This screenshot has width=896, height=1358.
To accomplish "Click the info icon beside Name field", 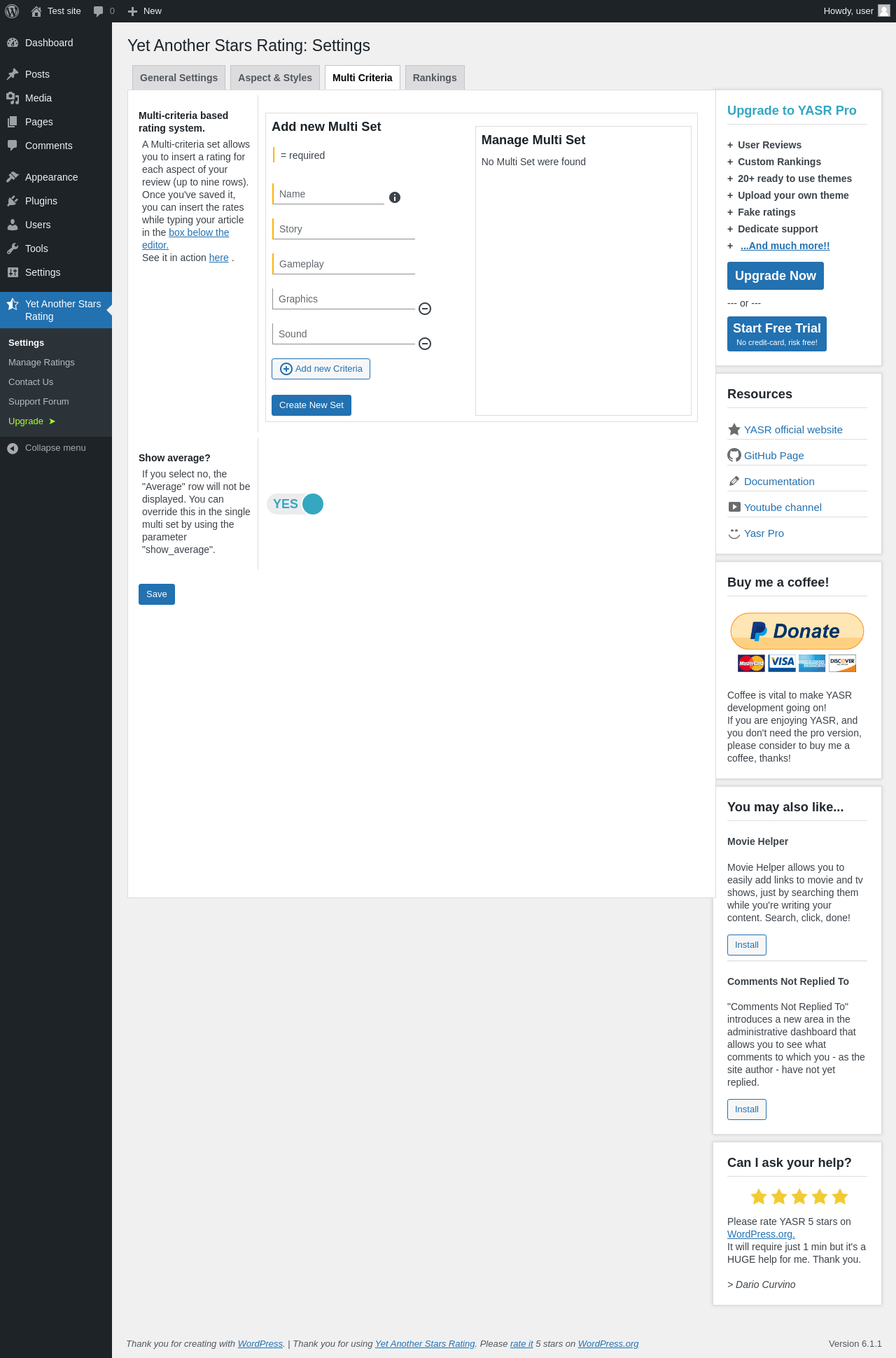I will [x=395, y=197].
